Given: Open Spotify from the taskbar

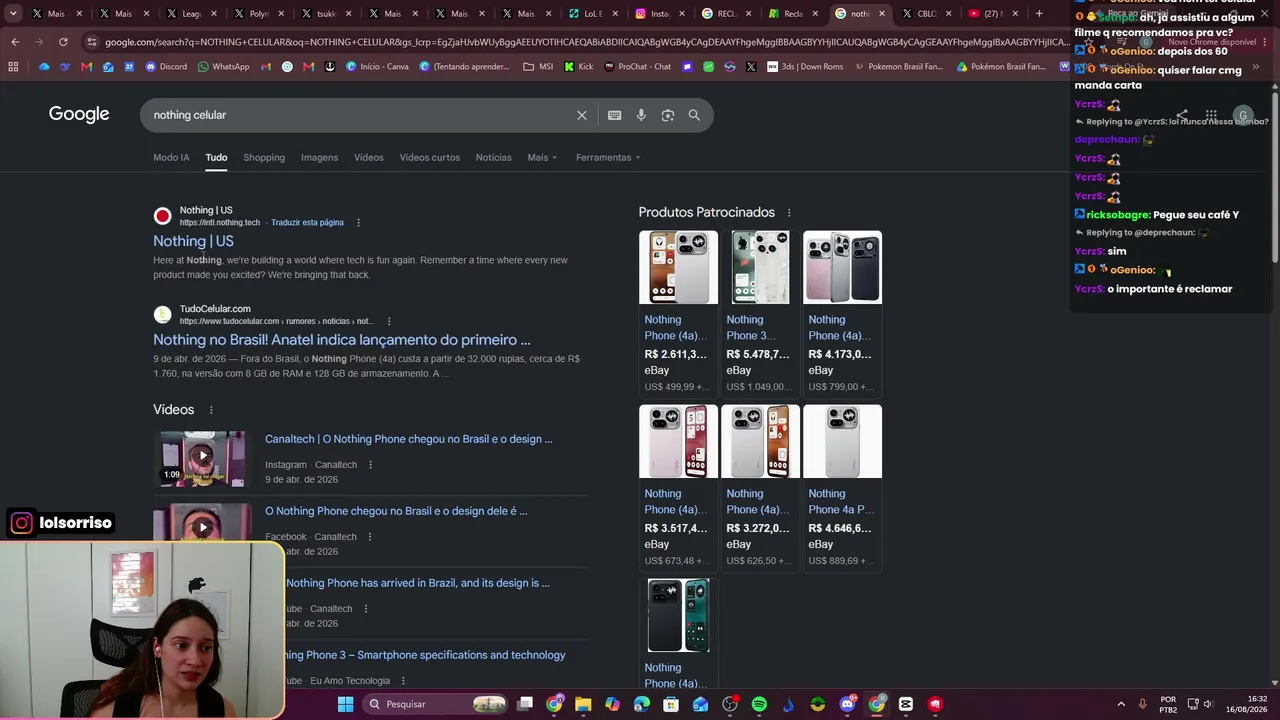Looking at the screenshot, I should (x=759, y=704).
